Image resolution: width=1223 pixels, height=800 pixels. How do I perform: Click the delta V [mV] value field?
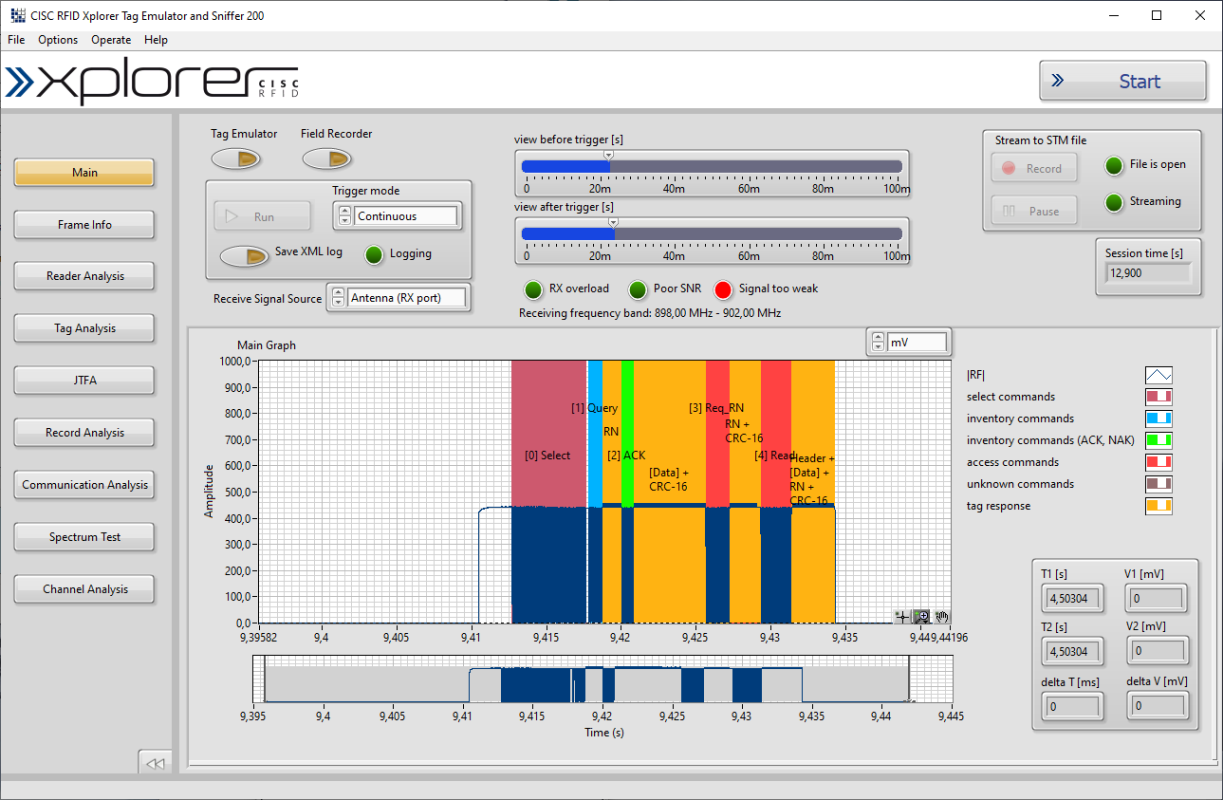tap(1157, 706)
